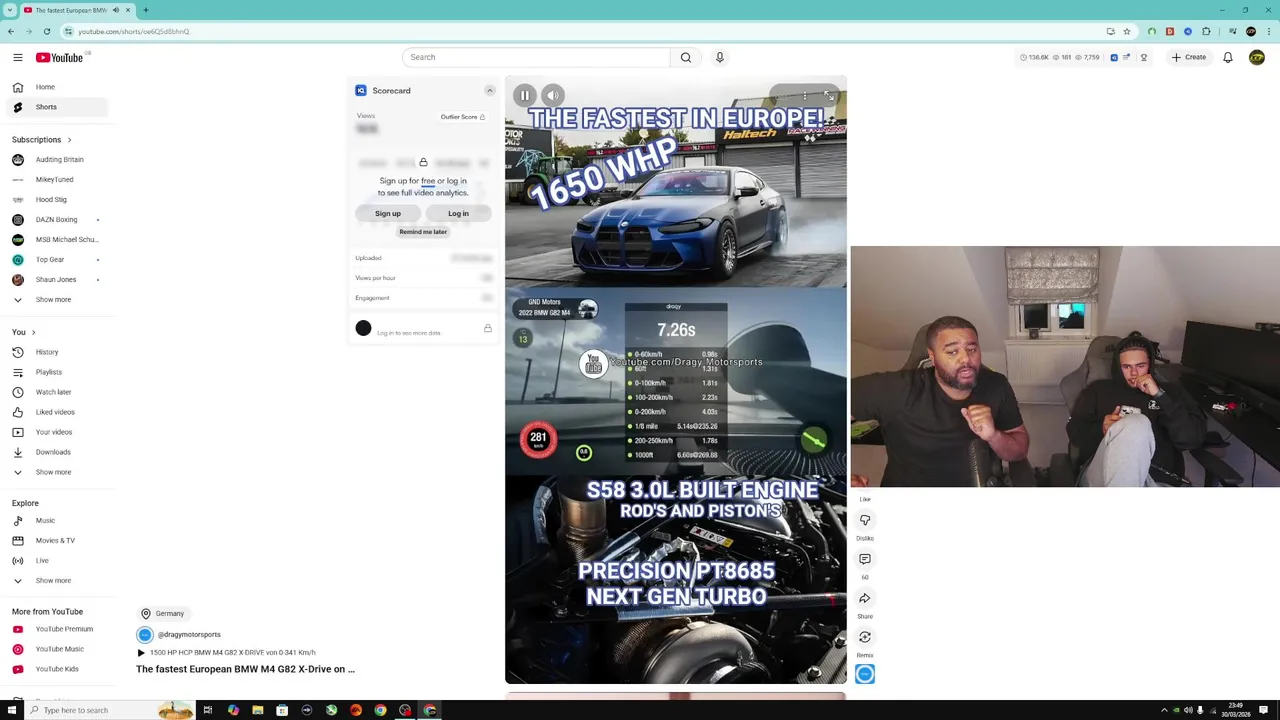1280x720 pixels.
Task: Open Music in Explore
Action: [x=56, y=520]
